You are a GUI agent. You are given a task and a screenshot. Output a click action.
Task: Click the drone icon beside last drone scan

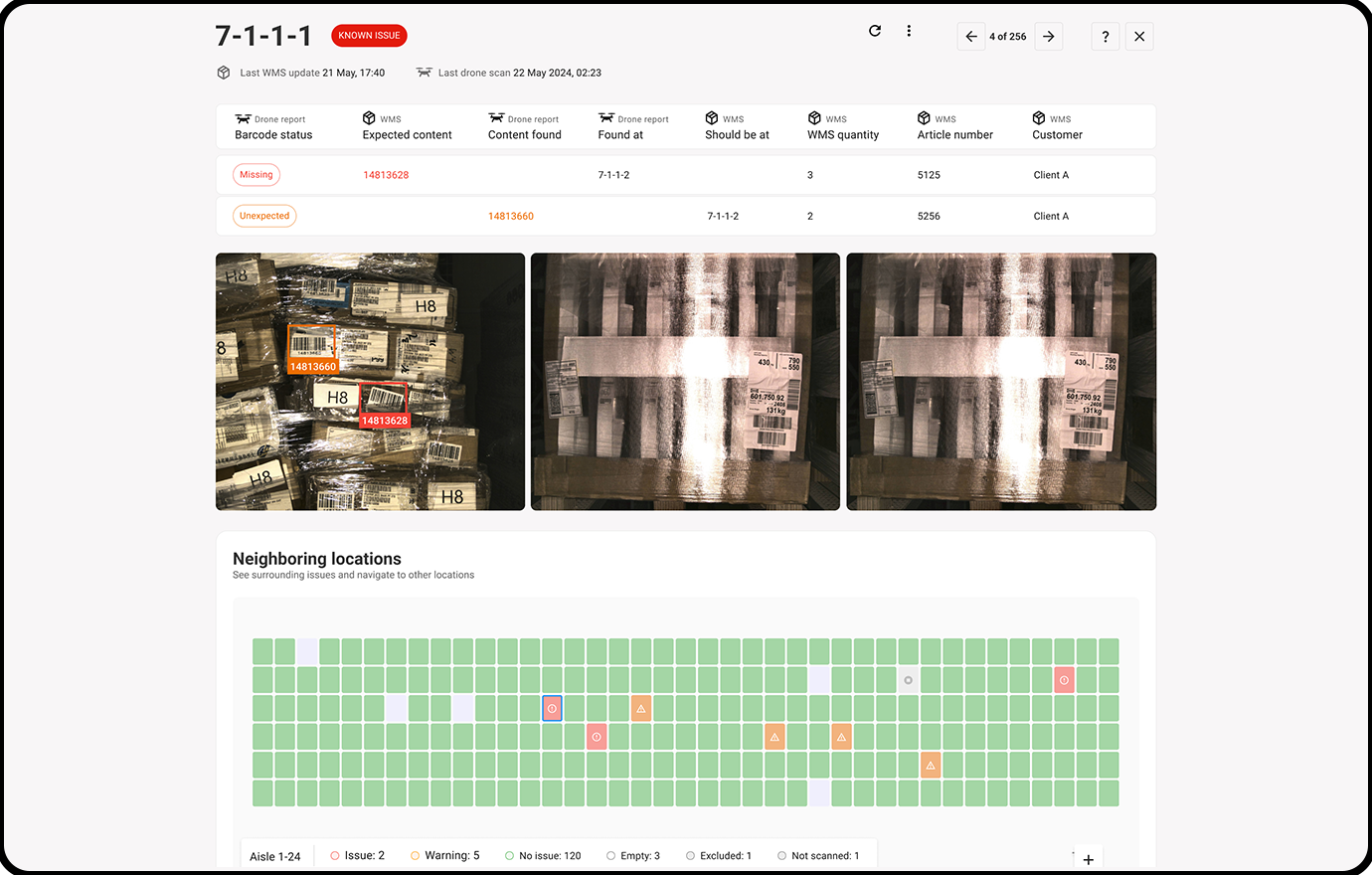425,73
